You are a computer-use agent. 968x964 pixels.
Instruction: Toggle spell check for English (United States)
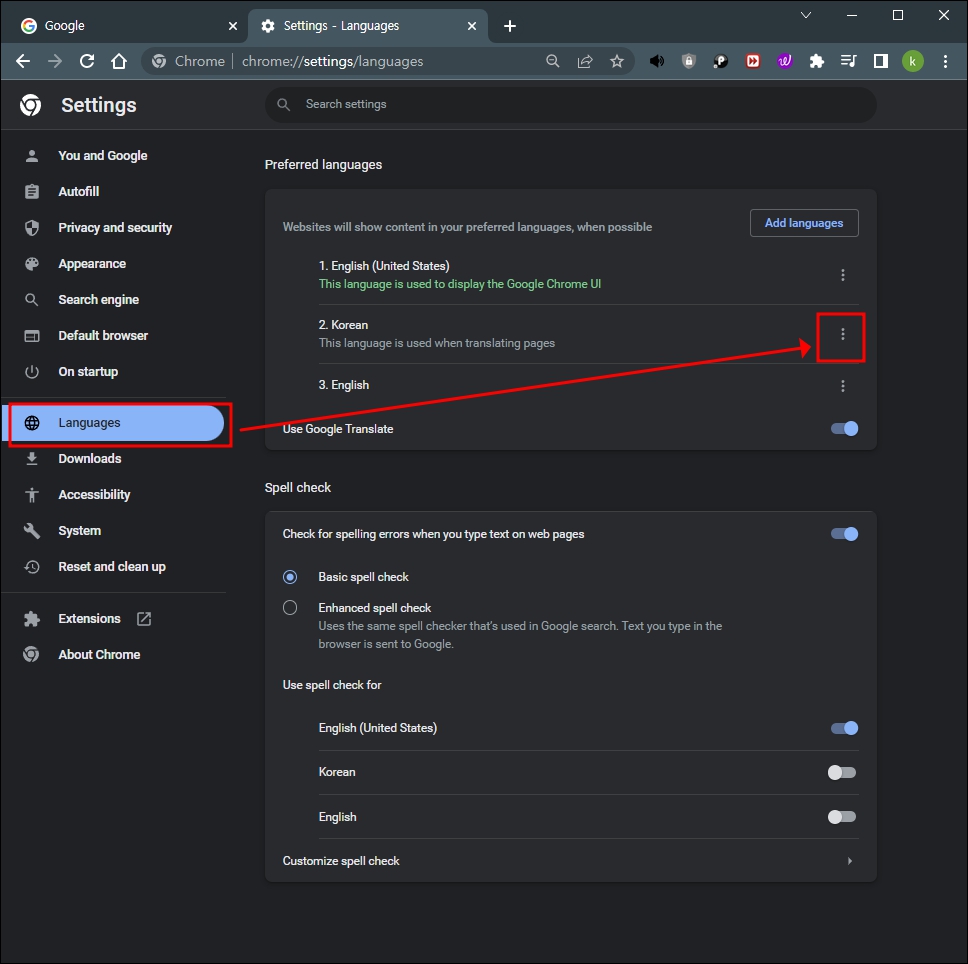(x=844, y=728)
